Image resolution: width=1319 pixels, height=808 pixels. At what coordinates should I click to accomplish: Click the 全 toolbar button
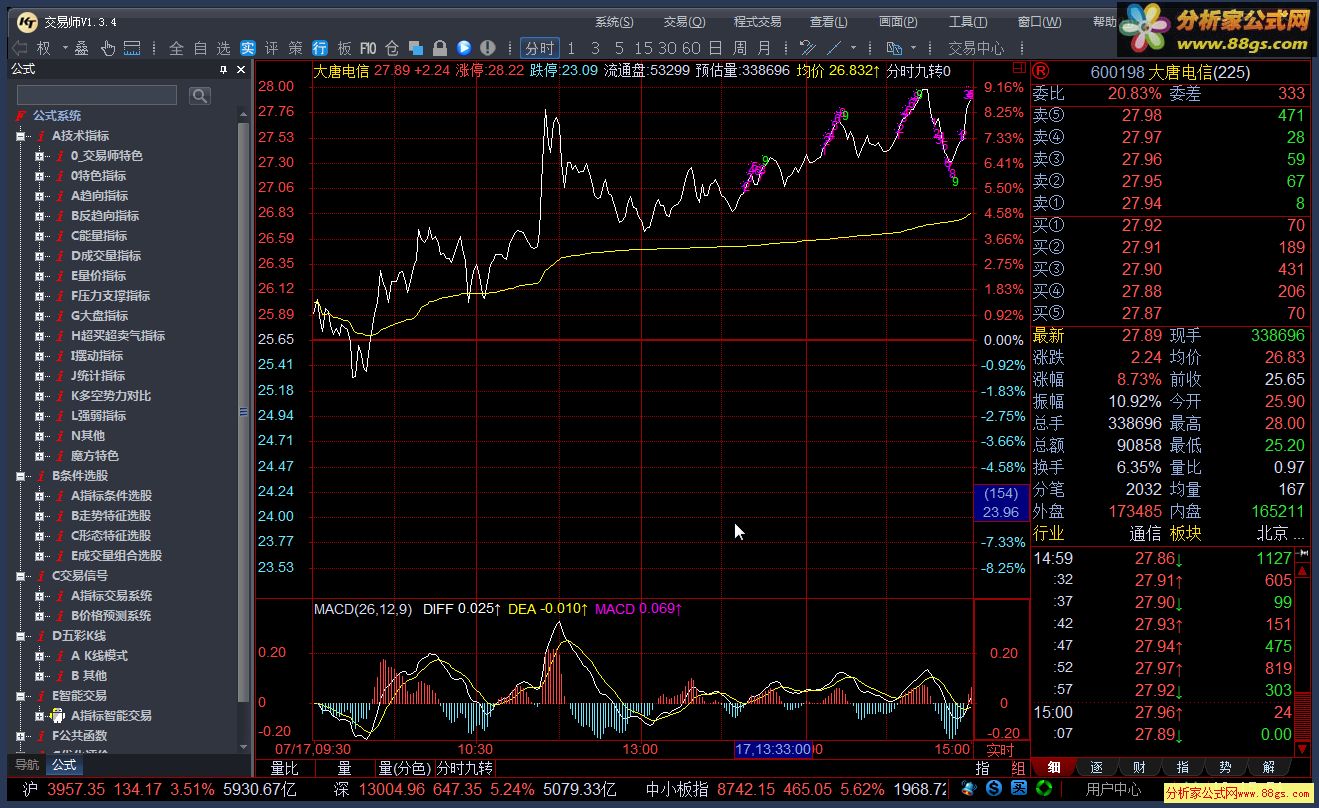pos(176,48)
